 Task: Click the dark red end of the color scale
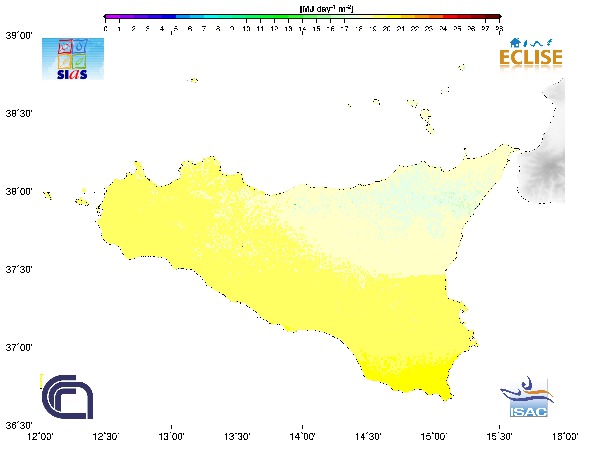coord(493,17)
